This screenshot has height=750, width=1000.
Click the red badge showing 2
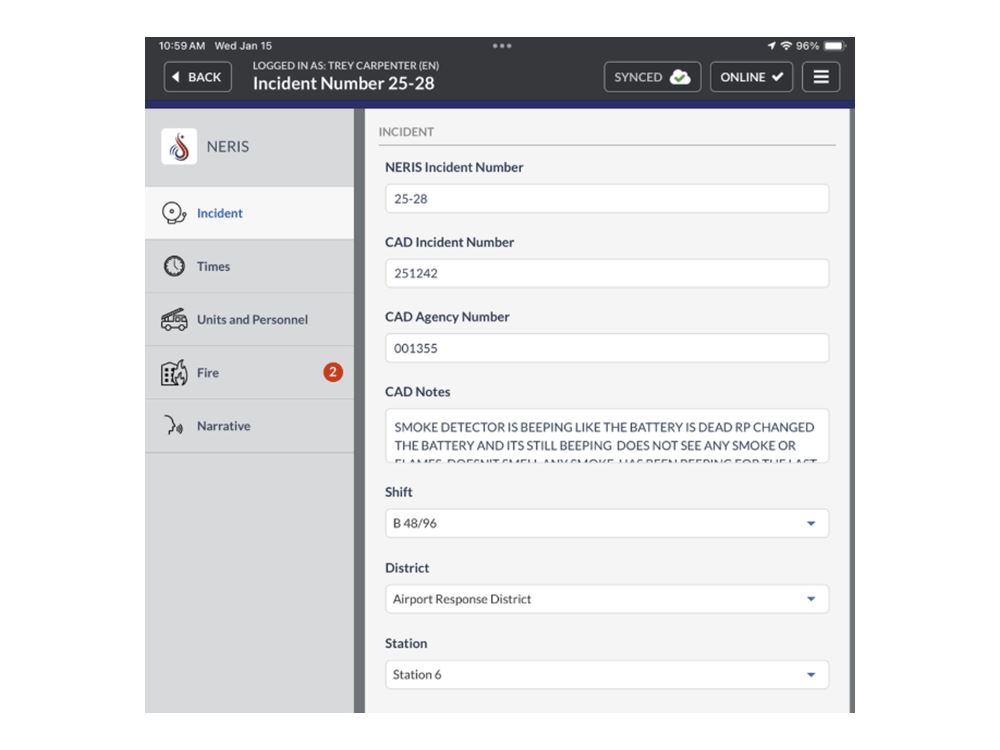pos(333,372)
